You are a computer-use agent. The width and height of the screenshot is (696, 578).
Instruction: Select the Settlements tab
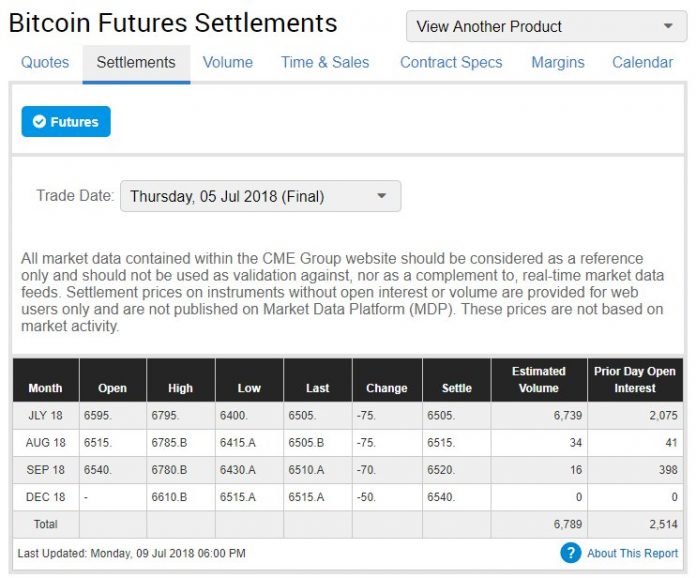pyautogui.click(x=136, y=62)
